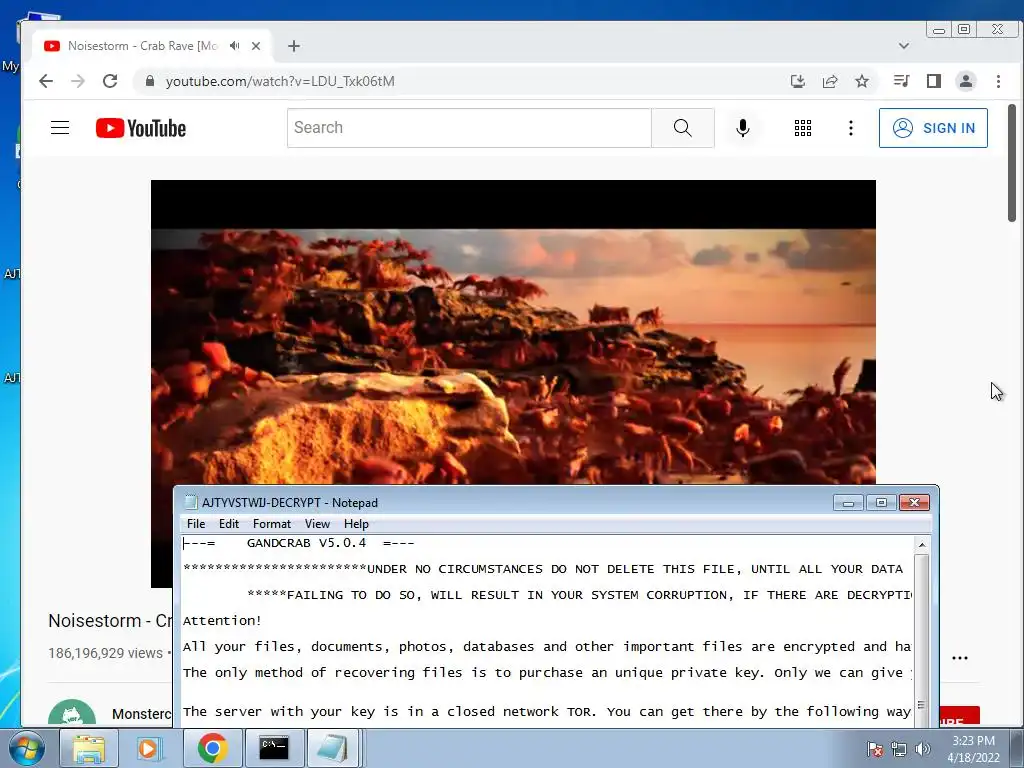This screenshot has width=1024, height=768.
Task: Click the padlock site info icon
Action: (x=150, y=81)
